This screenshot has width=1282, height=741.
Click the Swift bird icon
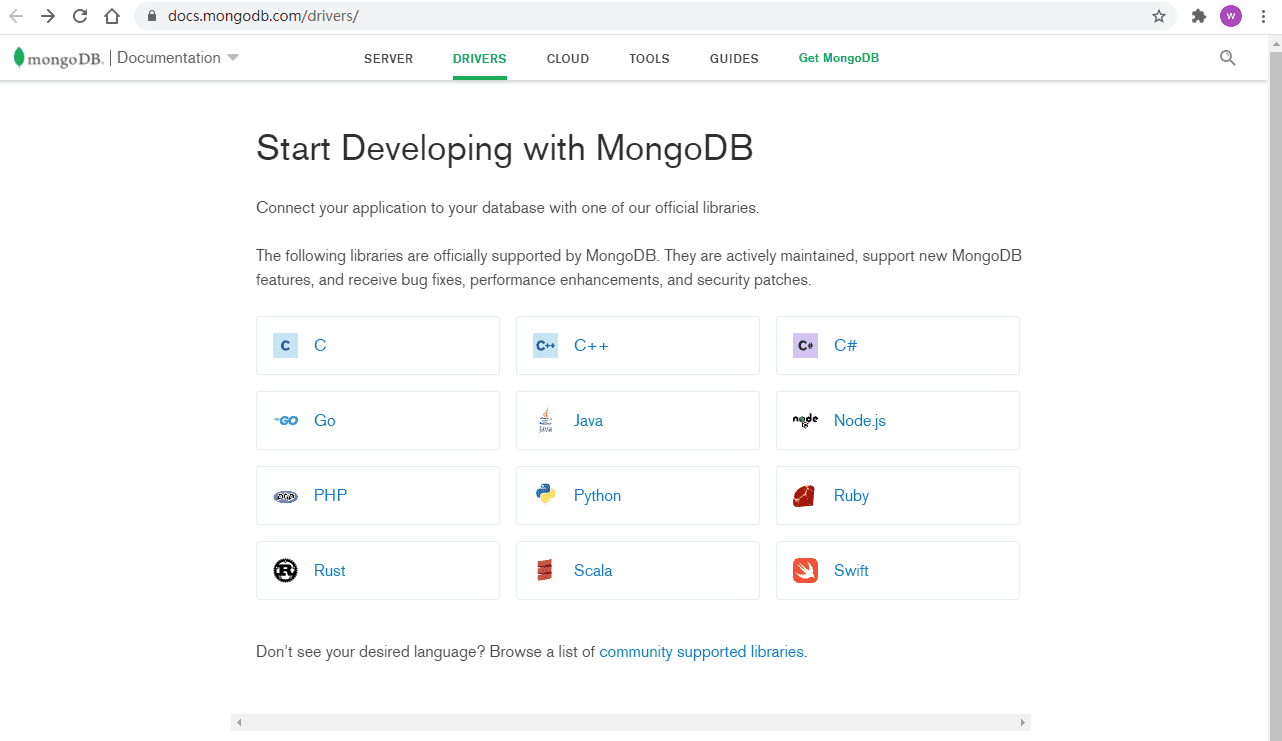click(805, 570)
